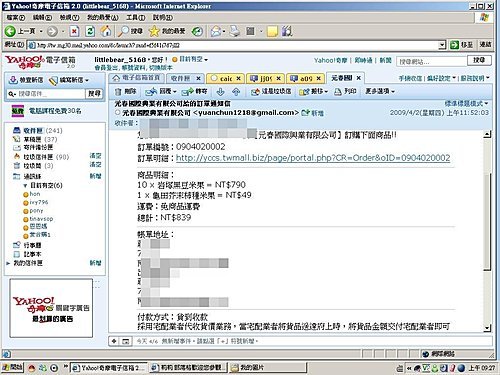Click Go button next to address bar
The height and width of the screenshot is (375, 500).
pyautogui.click(x=462, y=45)
